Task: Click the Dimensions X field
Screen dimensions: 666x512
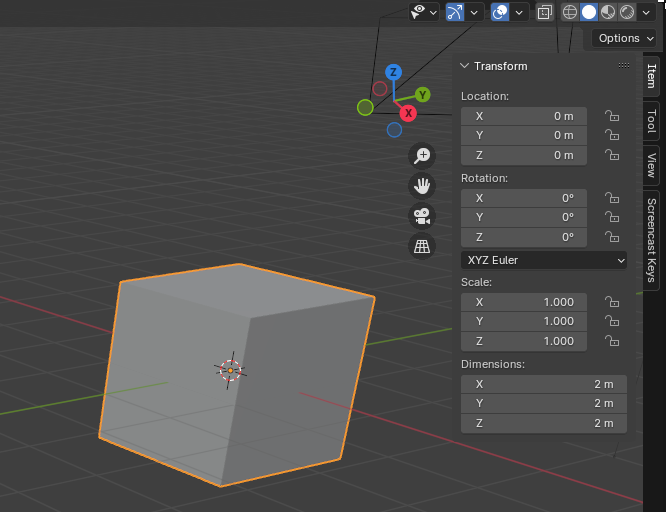Action: (x=544, y=384)
